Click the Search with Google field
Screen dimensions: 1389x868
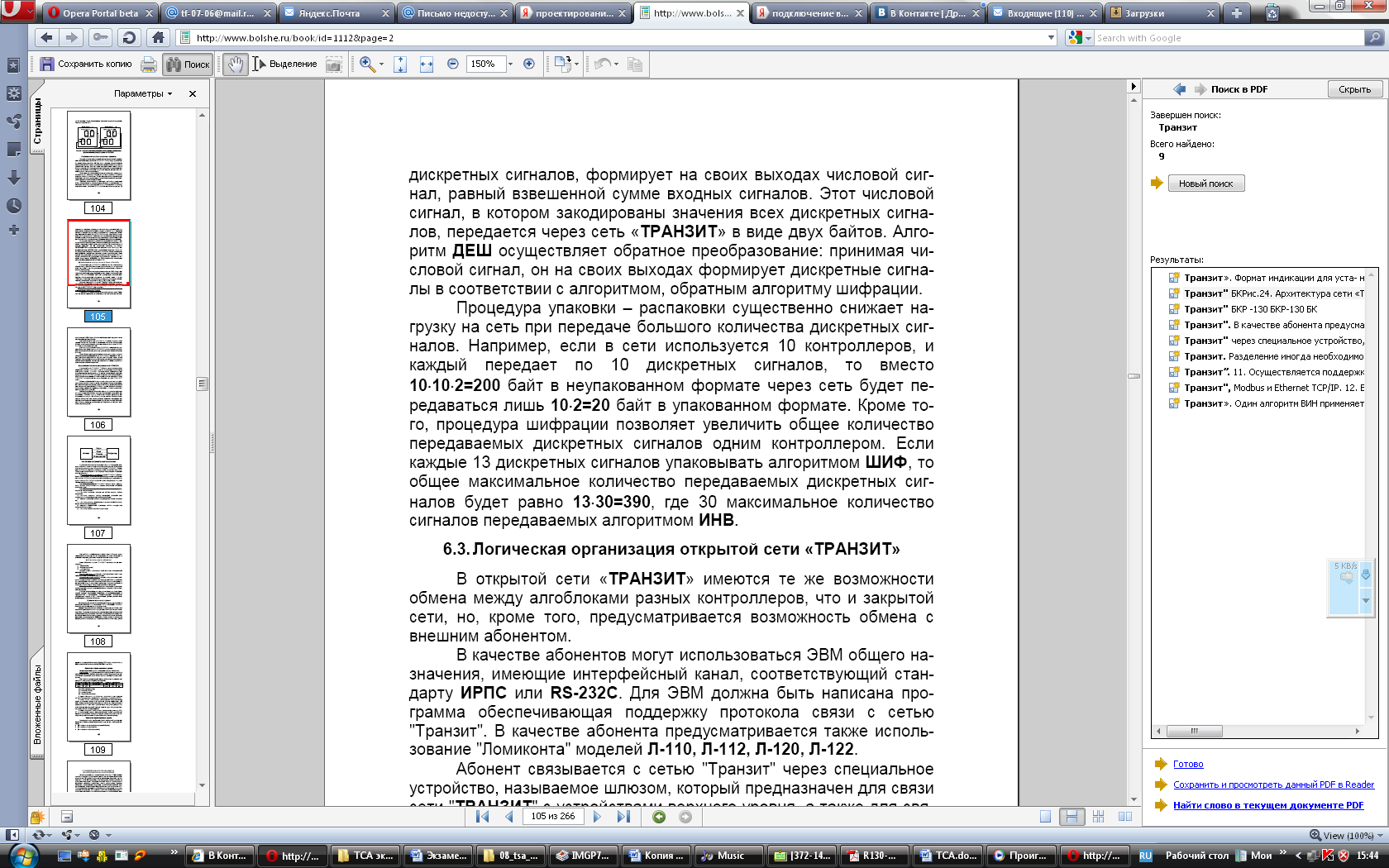1229,37
